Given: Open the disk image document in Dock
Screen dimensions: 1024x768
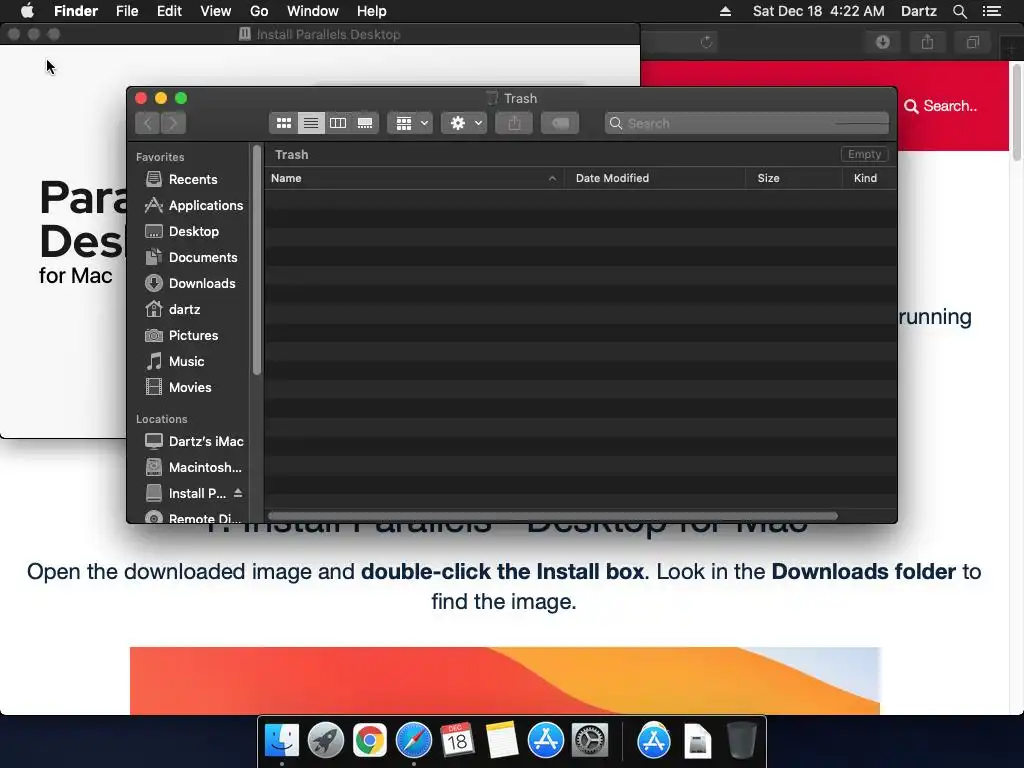Looking at the screenshot, I should tap(697, 741).
